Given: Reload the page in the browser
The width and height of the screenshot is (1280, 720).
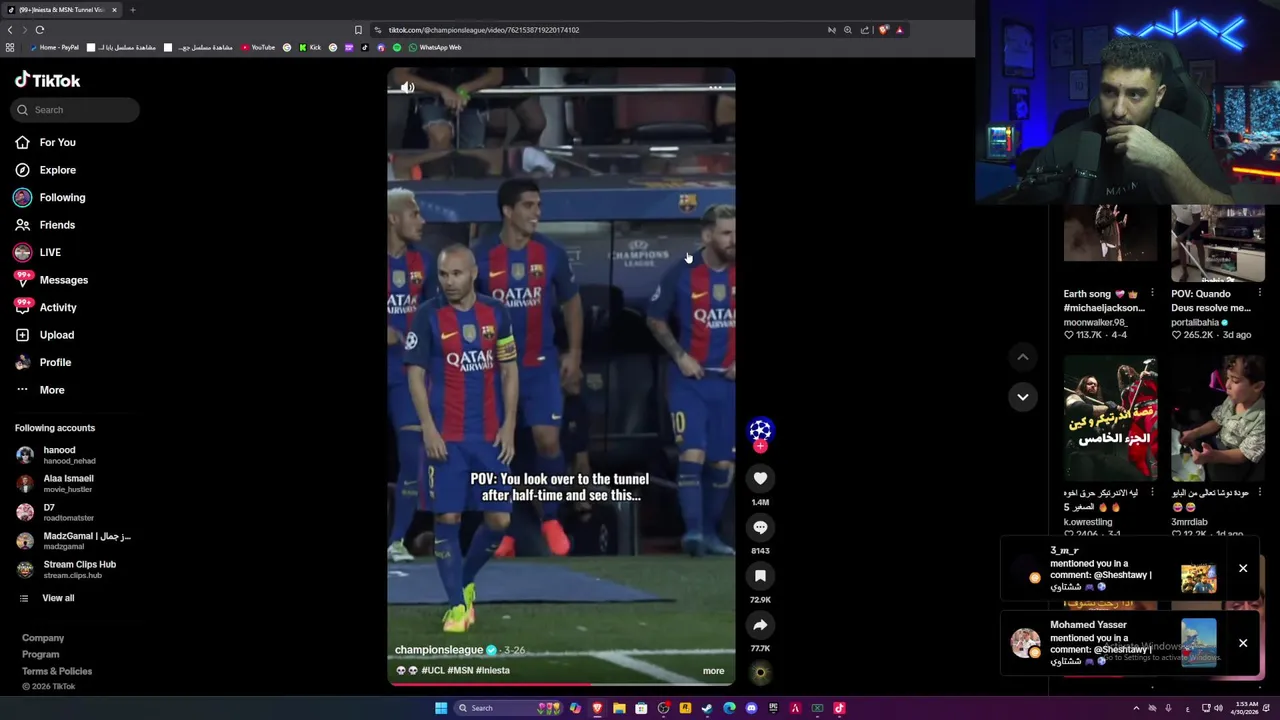Looking at the screenshot, I should click(x=40, y=30).
